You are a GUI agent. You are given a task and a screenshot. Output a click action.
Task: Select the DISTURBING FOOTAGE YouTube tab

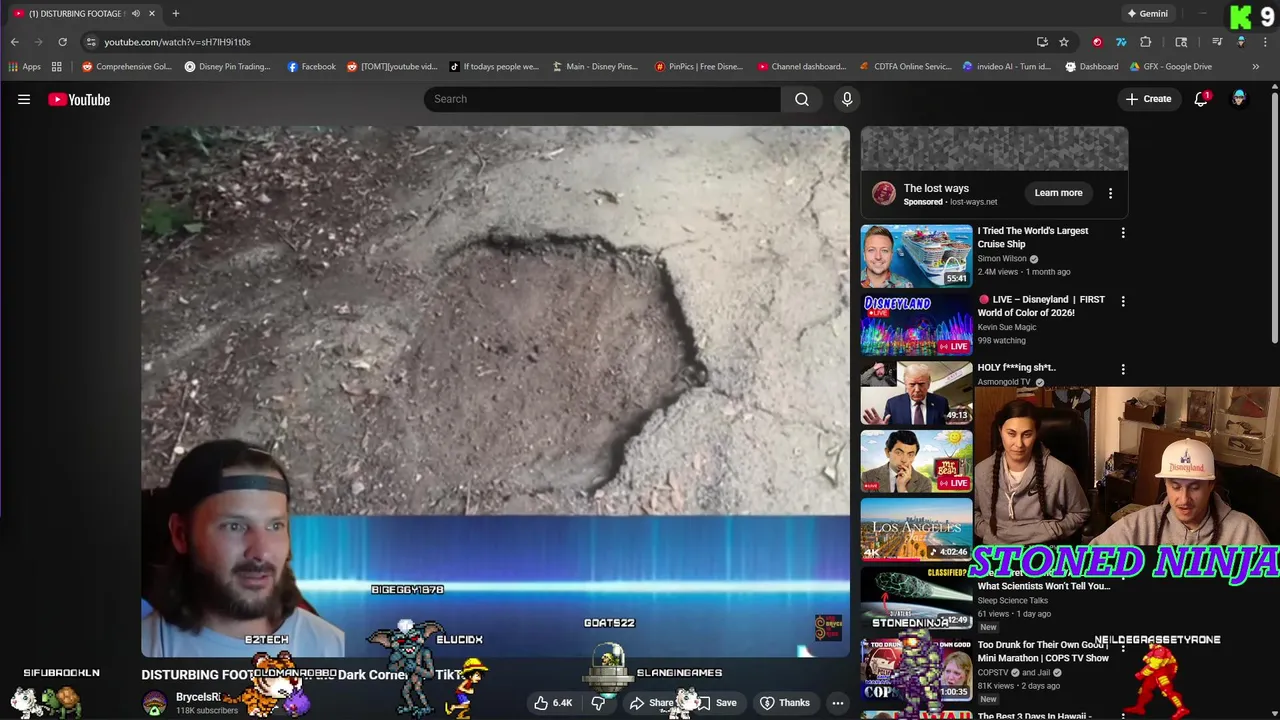click(85, 14)
